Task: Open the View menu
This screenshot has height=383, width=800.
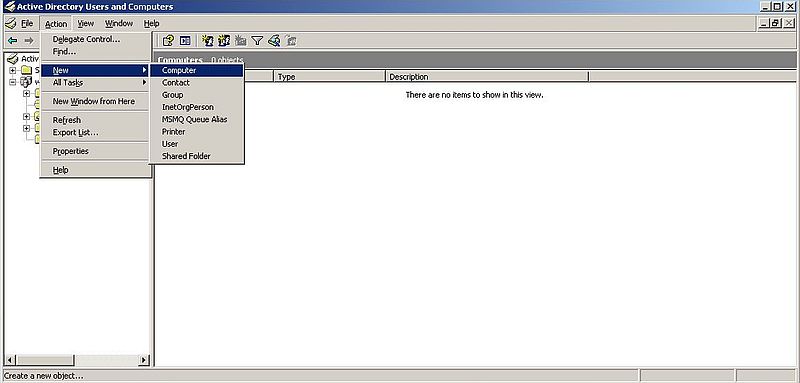Action: click(x=86, y=23)
